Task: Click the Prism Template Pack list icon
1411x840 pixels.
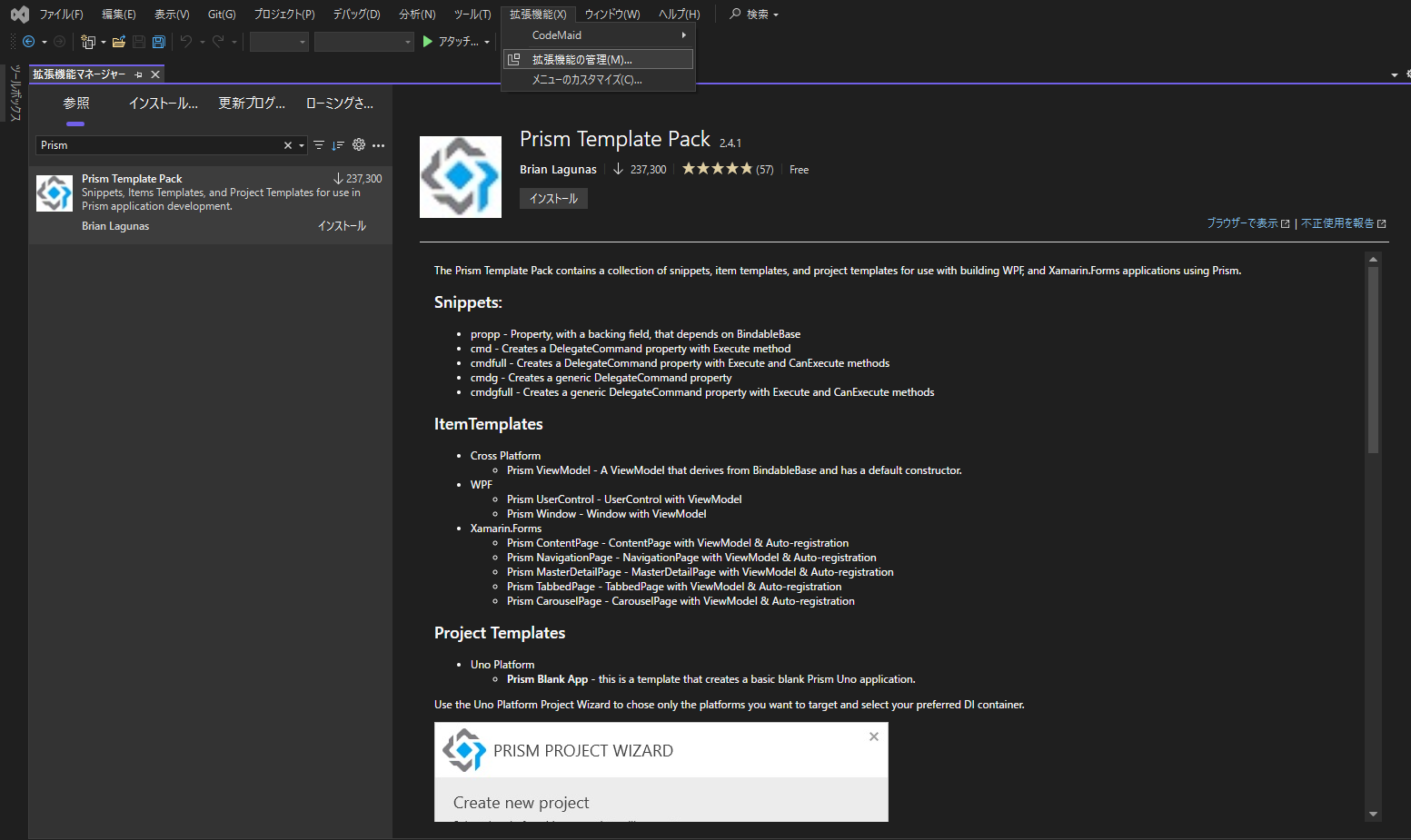Action: click(x=55, y=193)
